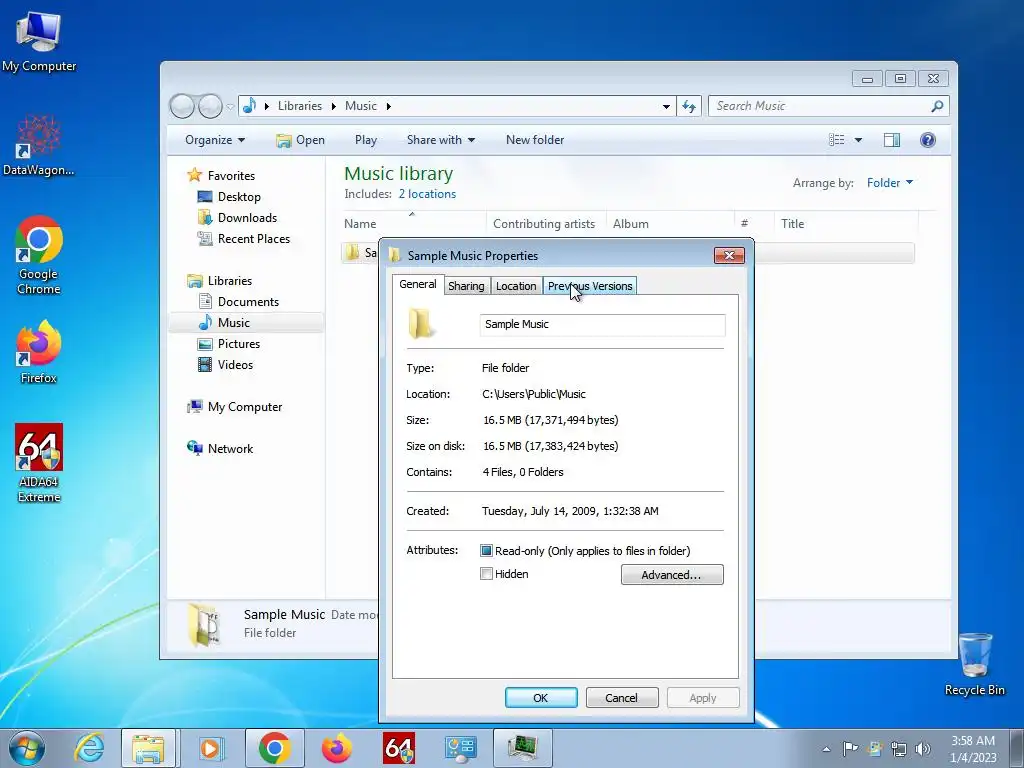The height and width of the screenshot is (768, 1024).
Task: Open the Arrange by Folder dropdown
Action: [x=889, y=183]
